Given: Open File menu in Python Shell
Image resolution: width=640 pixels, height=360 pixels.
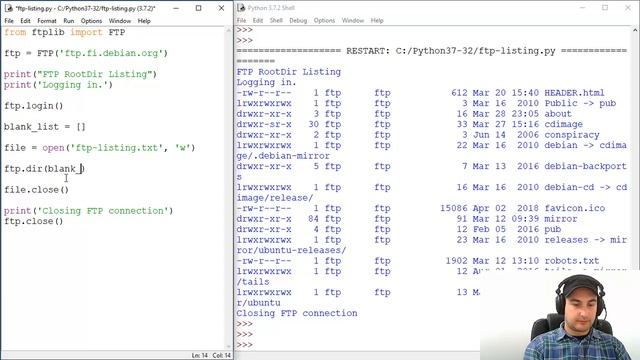Looking at the screenshot, I should [241, 20].
